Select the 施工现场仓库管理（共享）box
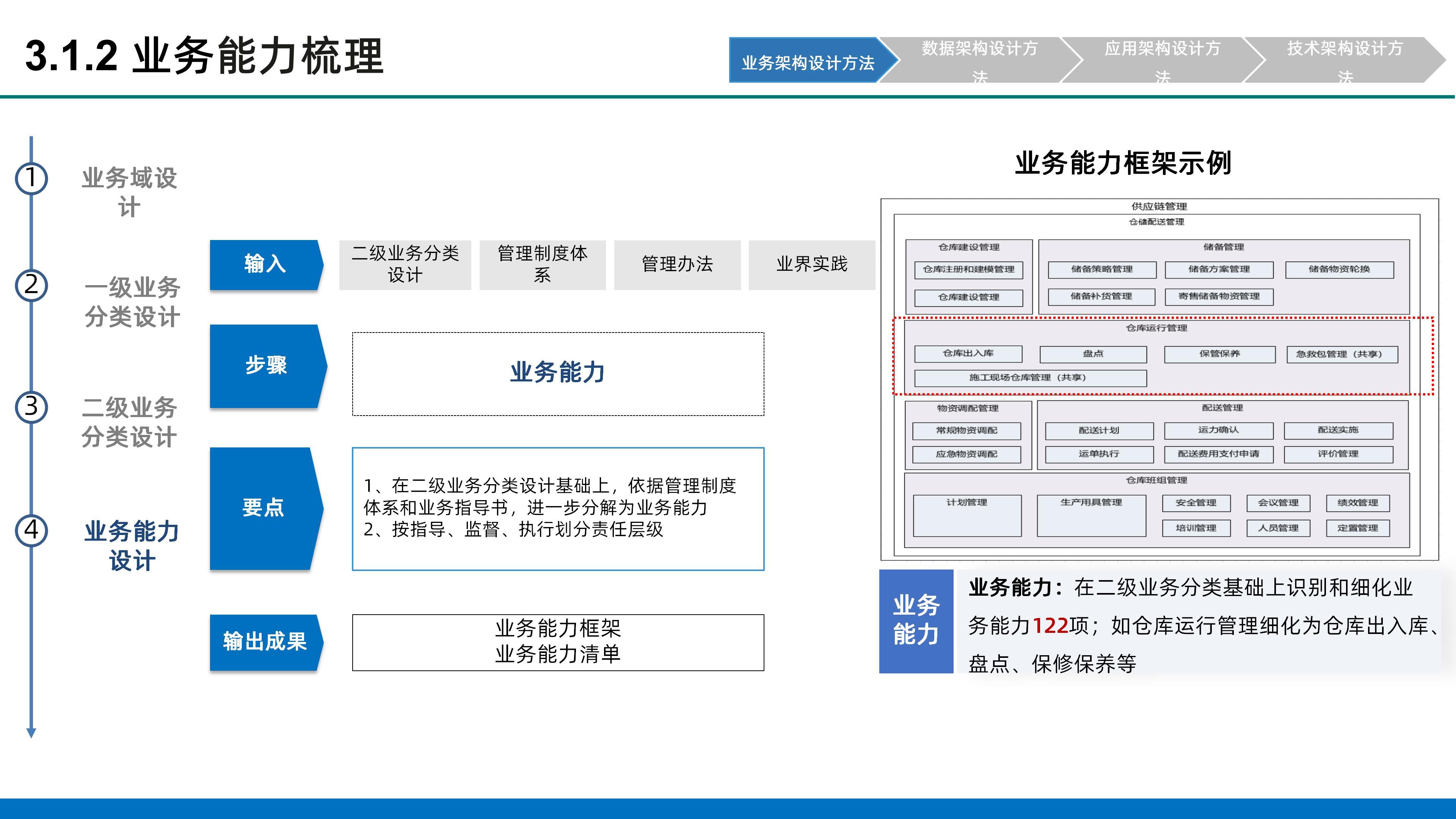The width and height of the screenshot is (1456, 819). (x=1031, y=378)
